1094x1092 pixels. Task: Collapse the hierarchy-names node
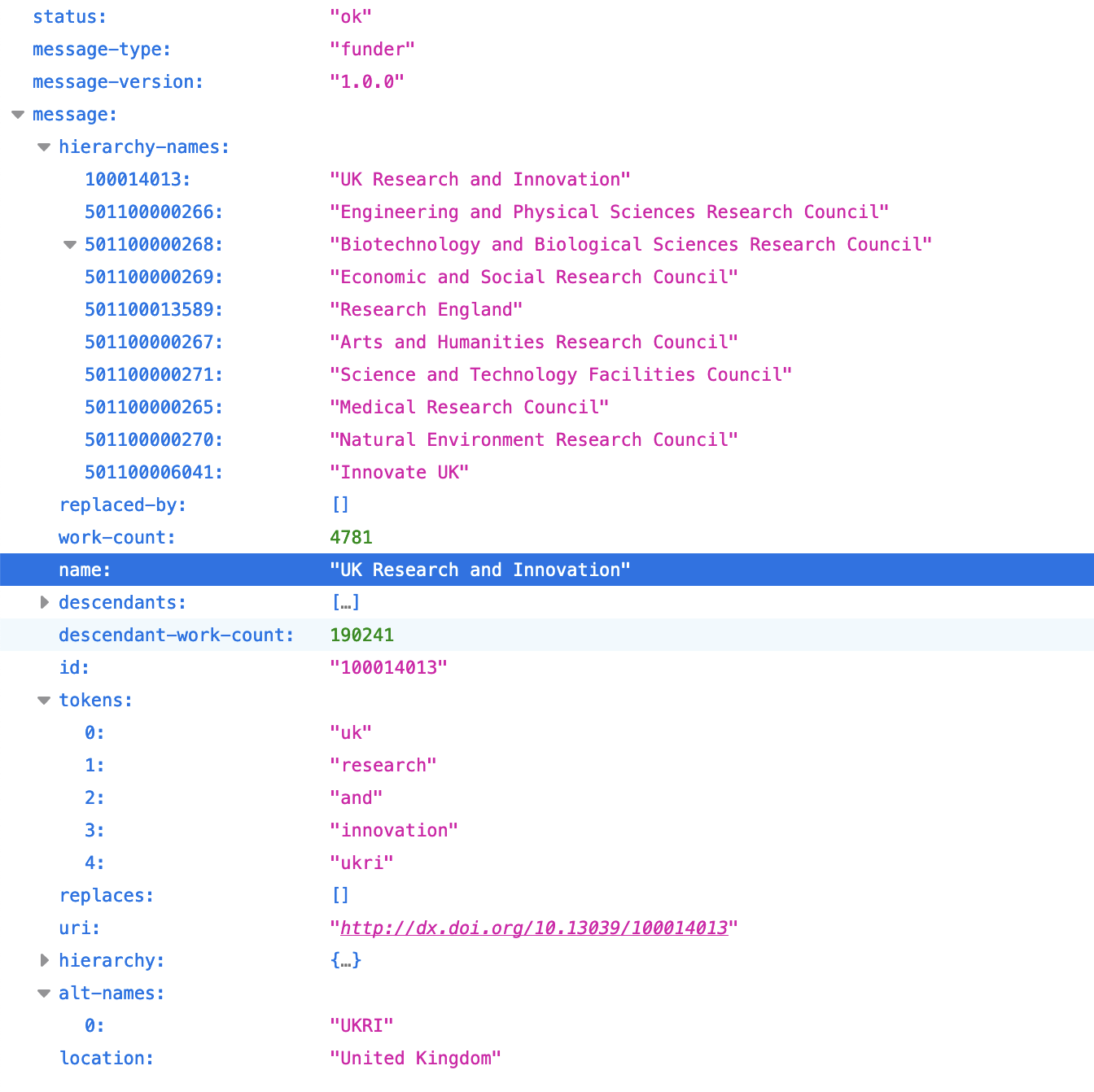44,147
